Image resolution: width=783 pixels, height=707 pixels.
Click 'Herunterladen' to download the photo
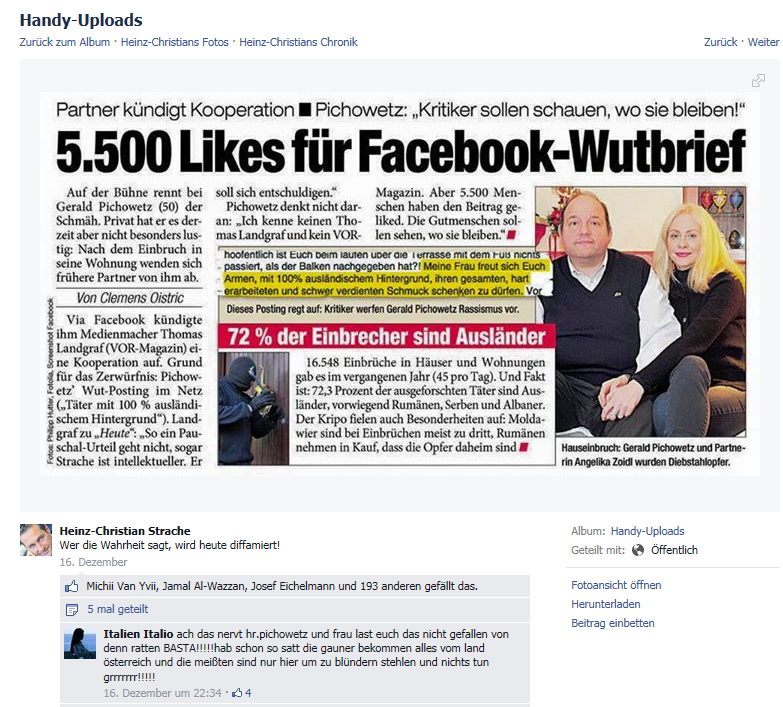tap(606, 604)
